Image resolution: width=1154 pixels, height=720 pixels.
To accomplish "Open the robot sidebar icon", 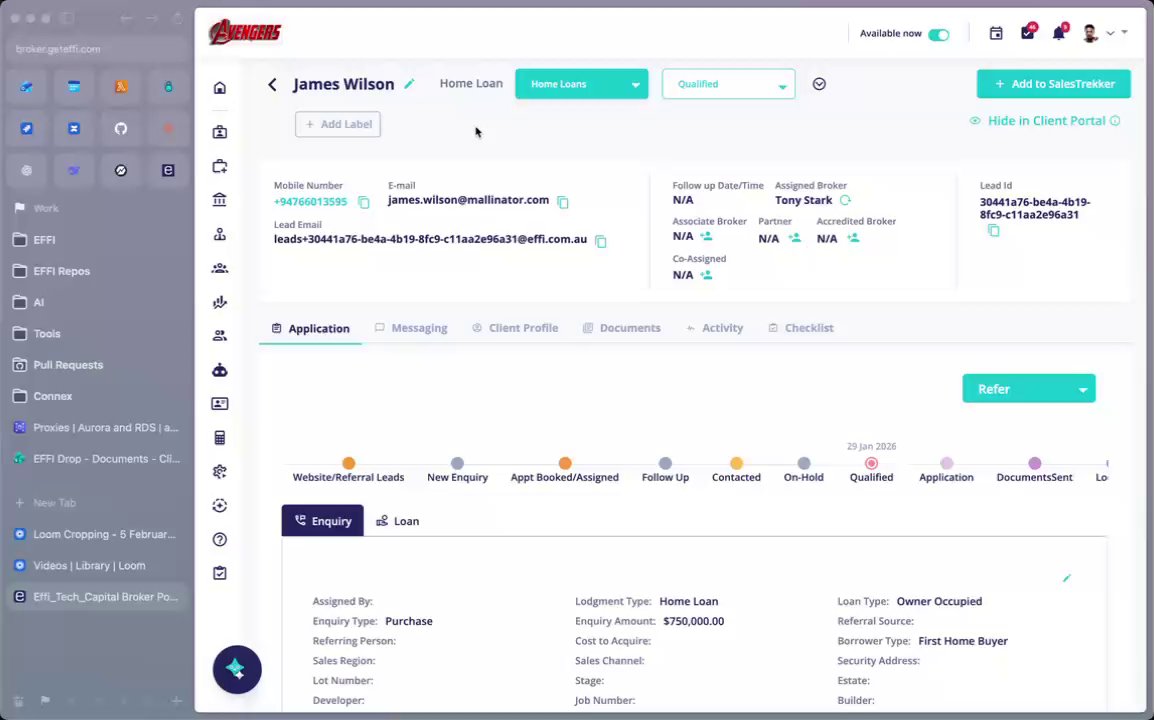I will coord(219,370).
